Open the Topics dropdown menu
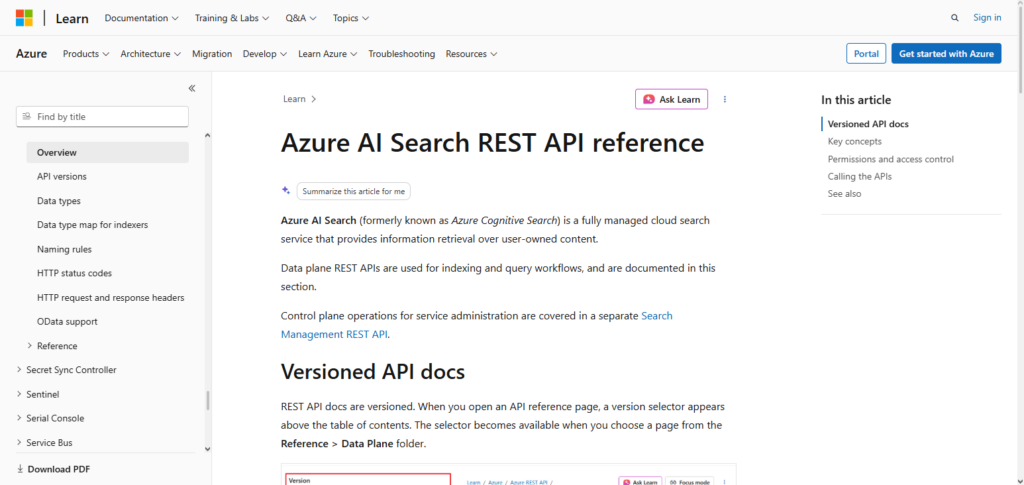 [351, 18]
